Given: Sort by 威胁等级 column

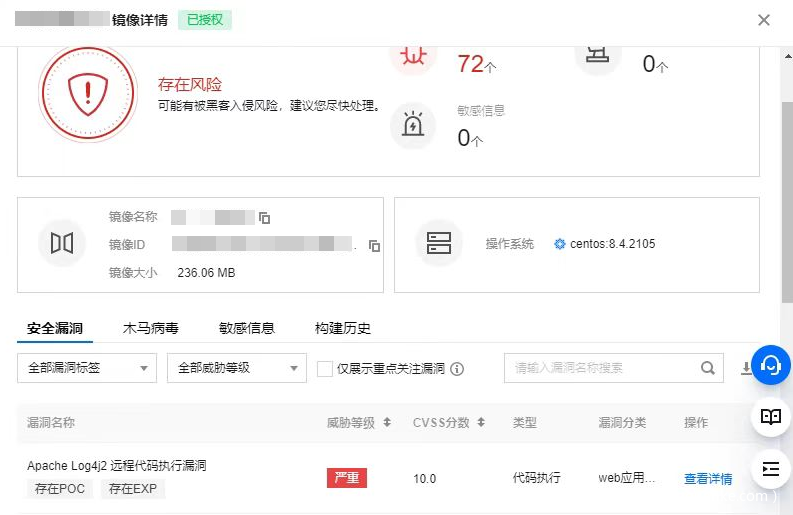Looking at the screenshot, I should point(387,423).
